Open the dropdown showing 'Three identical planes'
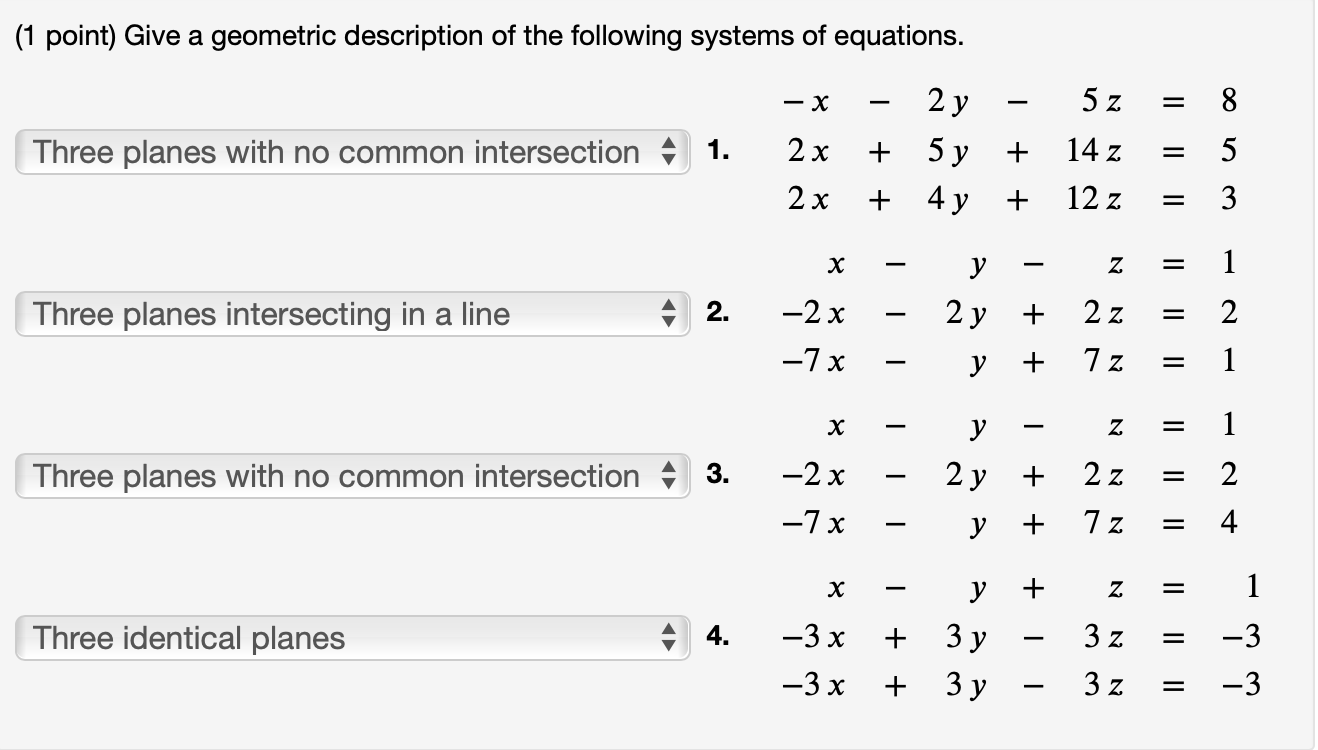The width and height of the screenshot is (1318, 750). click(350, 638)
